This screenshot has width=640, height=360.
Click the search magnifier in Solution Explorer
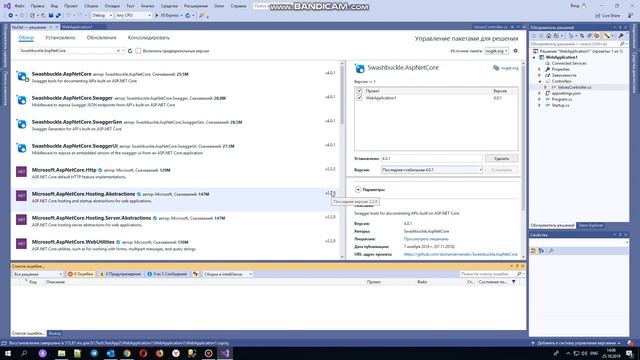coord(622,44)
